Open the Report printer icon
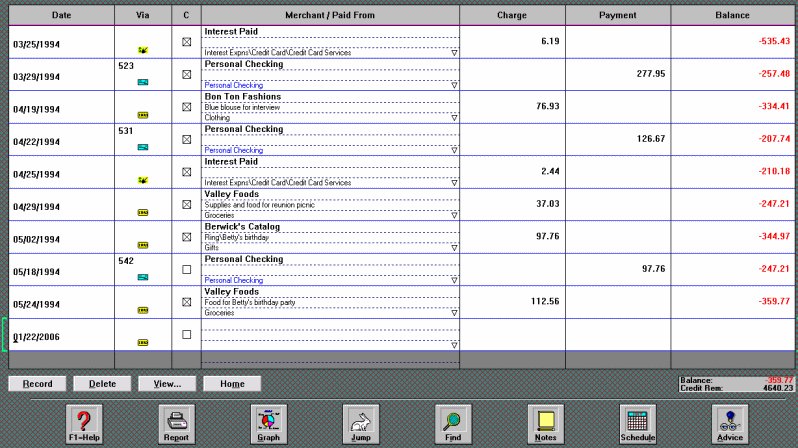Viewport: 798px width, 448px height. point(176,420)
